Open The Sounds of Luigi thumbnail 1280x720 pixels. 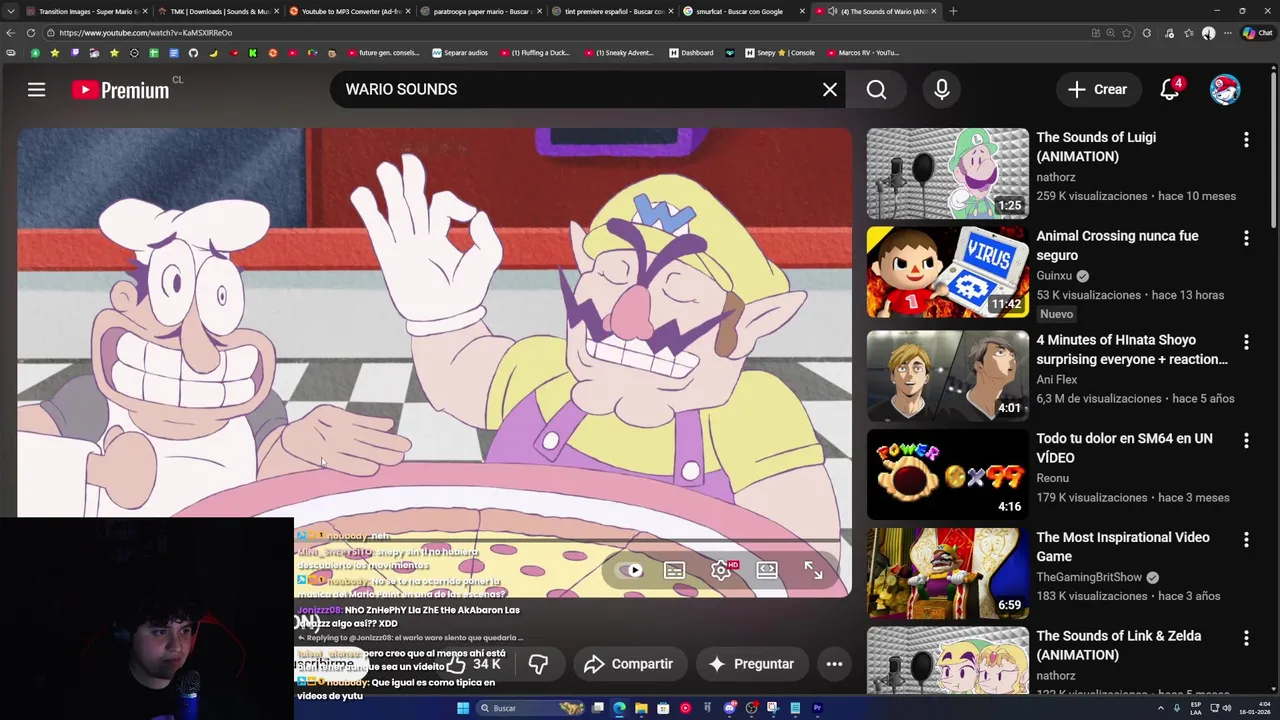(x=947, y=173)
